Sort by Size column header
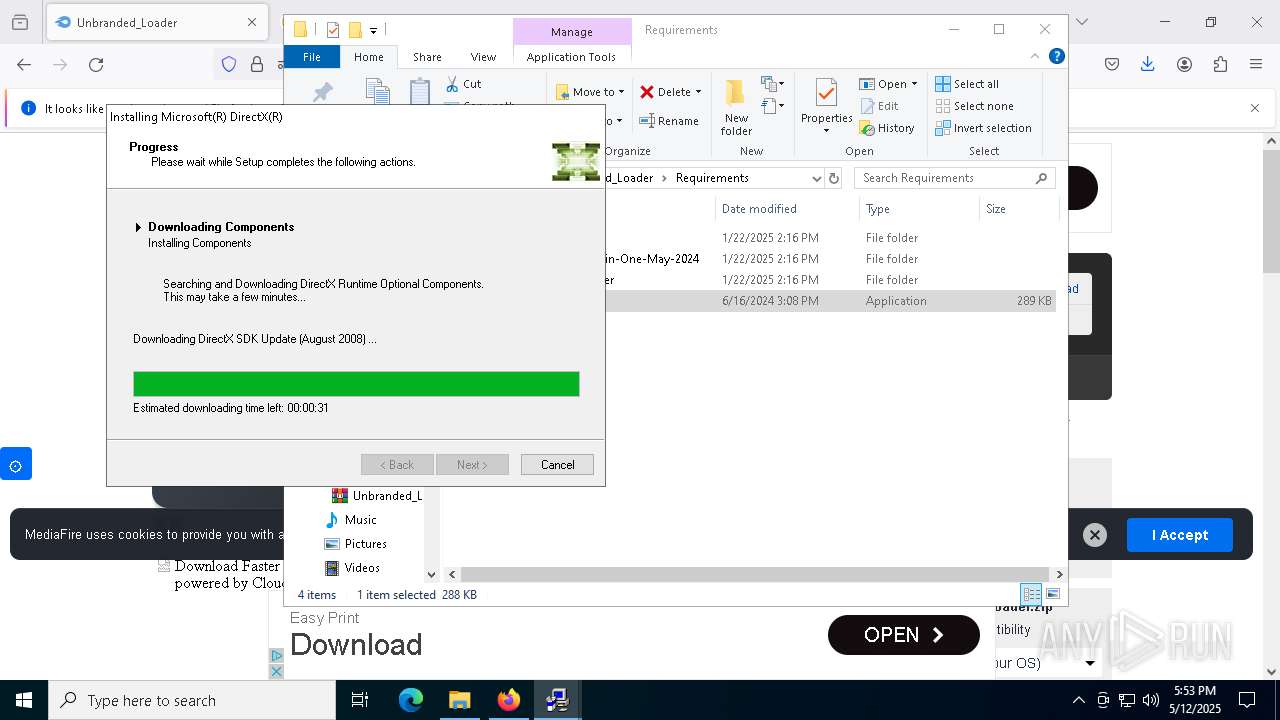The image size is (1280, 720). [1018, 209]
